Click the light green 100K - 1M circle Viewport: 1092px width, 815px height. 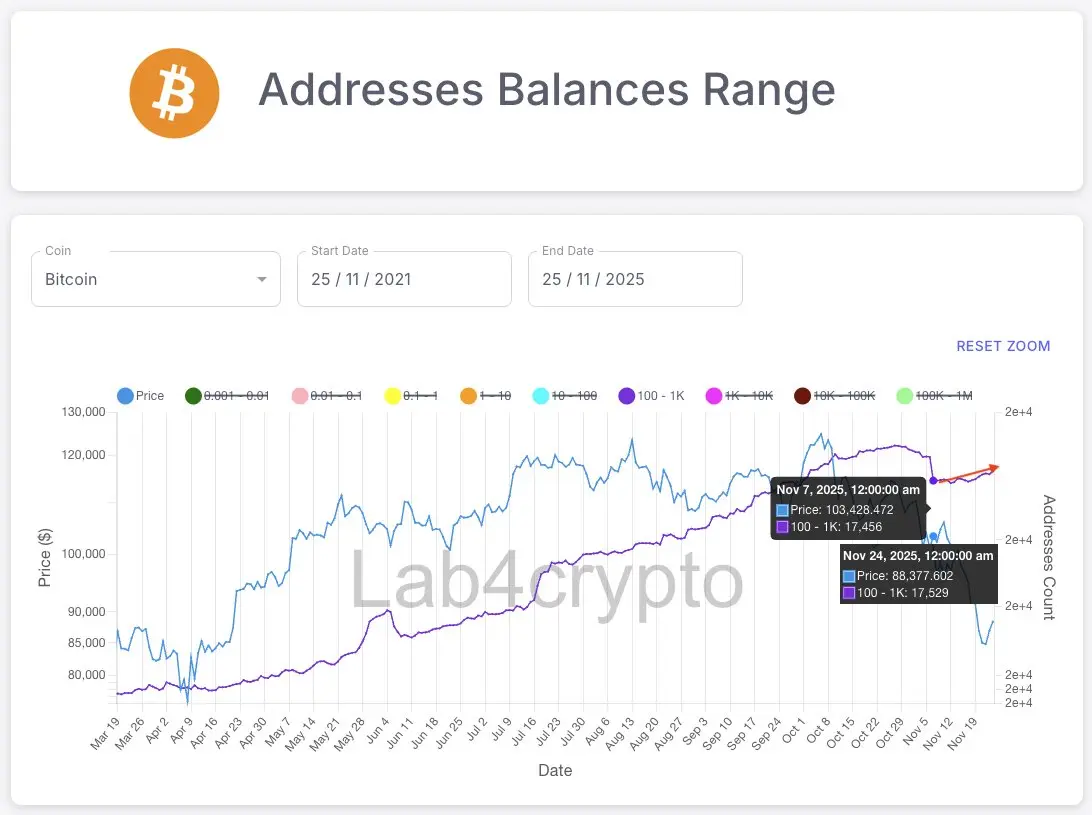[x=904, y=396]
